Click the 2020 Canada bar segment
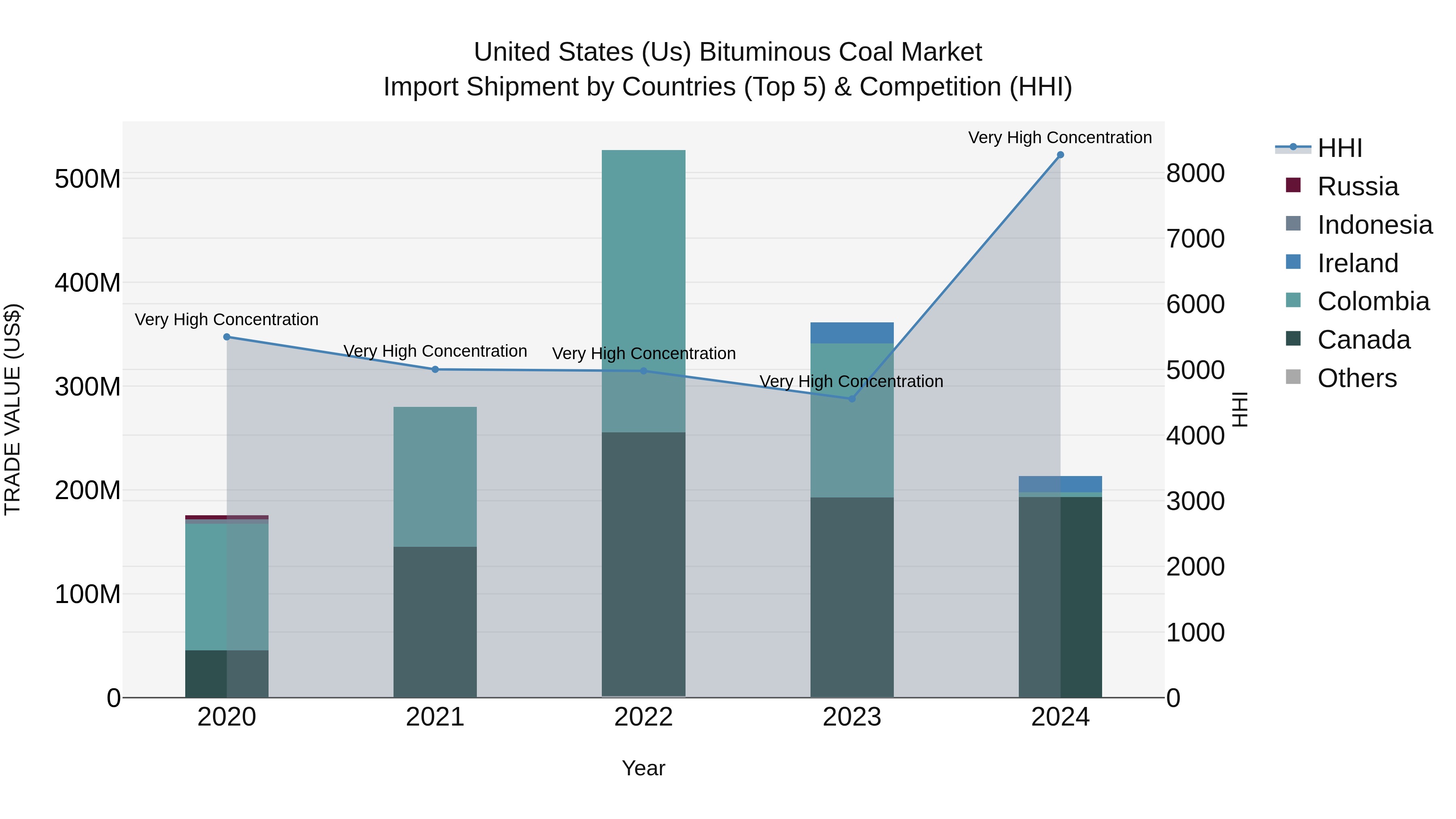 pos(226,674)
